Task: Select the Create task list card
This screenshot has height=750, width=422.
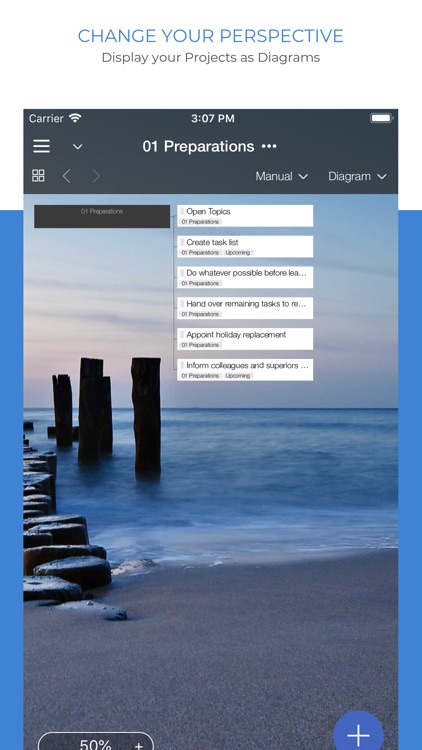Action: pyautogui.click(x=245, y=247)
